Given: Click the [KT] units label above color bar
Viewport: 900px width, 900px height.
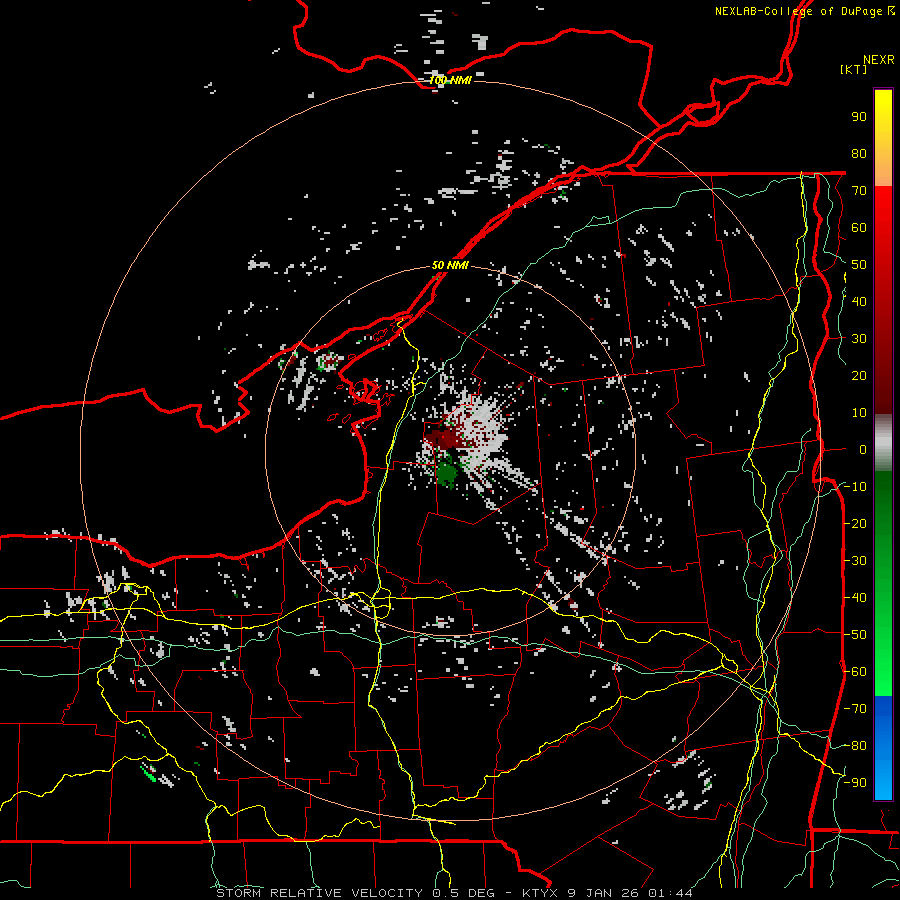Looking at the screenshot, I should pyautogui.click(x=853, y=69).
